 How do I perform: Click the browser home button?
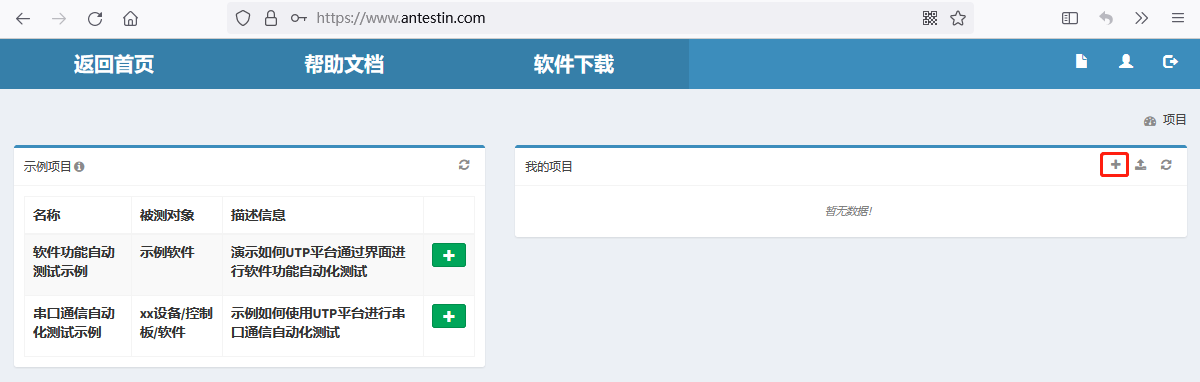(x=130, y=18)
